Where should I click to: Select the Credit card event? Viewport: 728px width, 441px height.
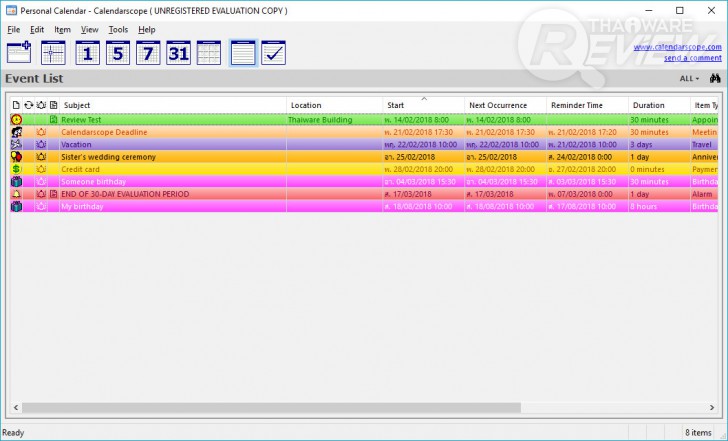click(364, 169)
